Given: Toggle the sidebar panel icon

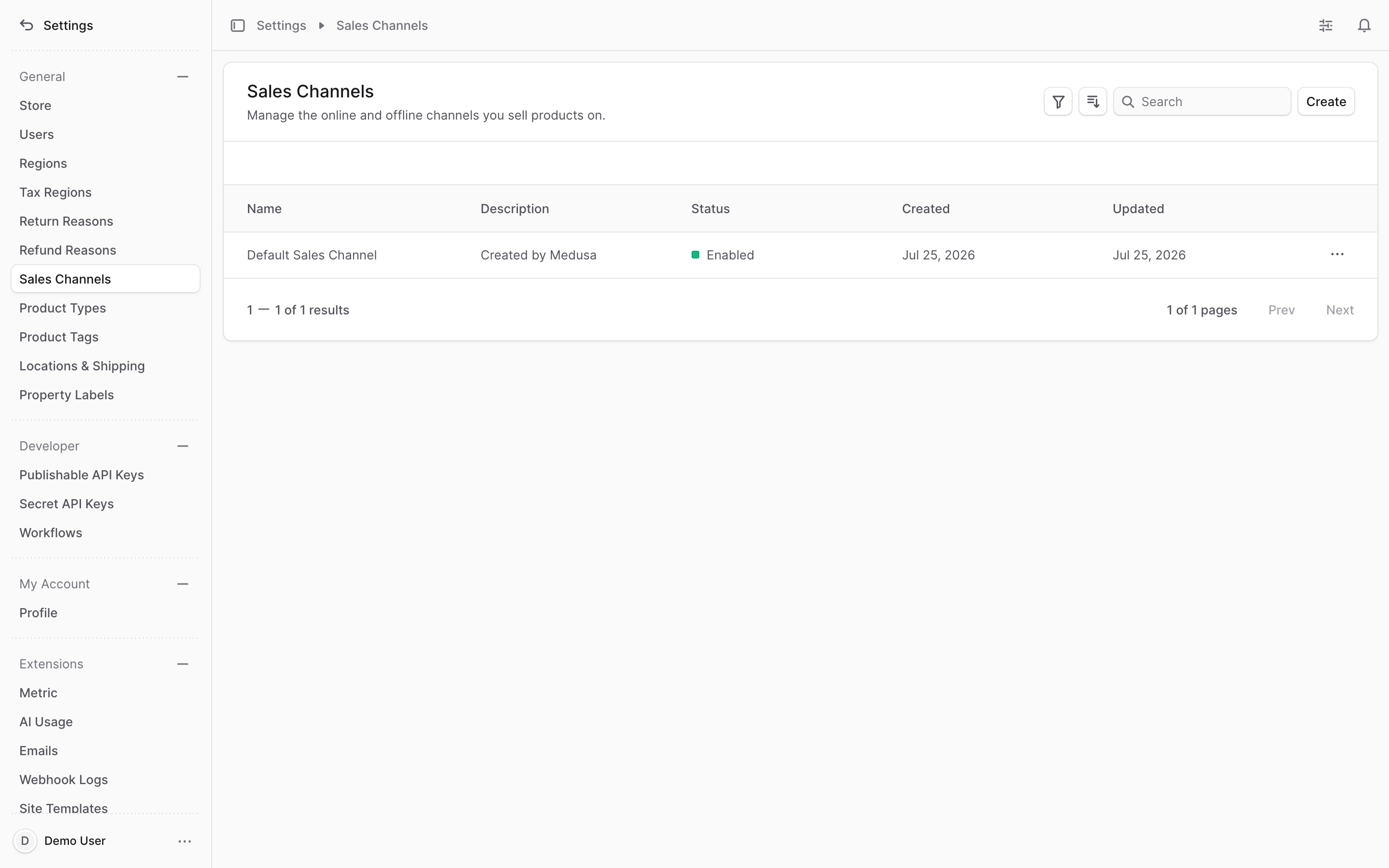Looking at the screenshot, I should click(x=238, y=25).
